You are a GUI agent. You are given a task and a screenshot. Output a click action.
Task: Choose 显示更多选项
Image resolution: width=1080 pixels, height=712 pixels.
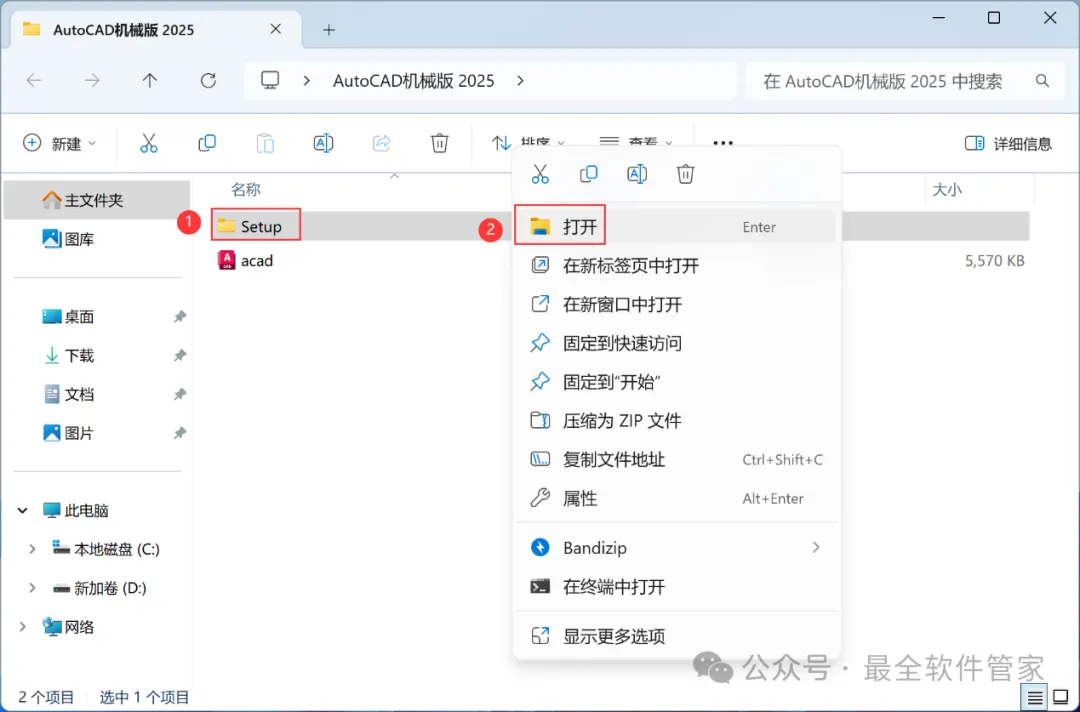point(676,636)
